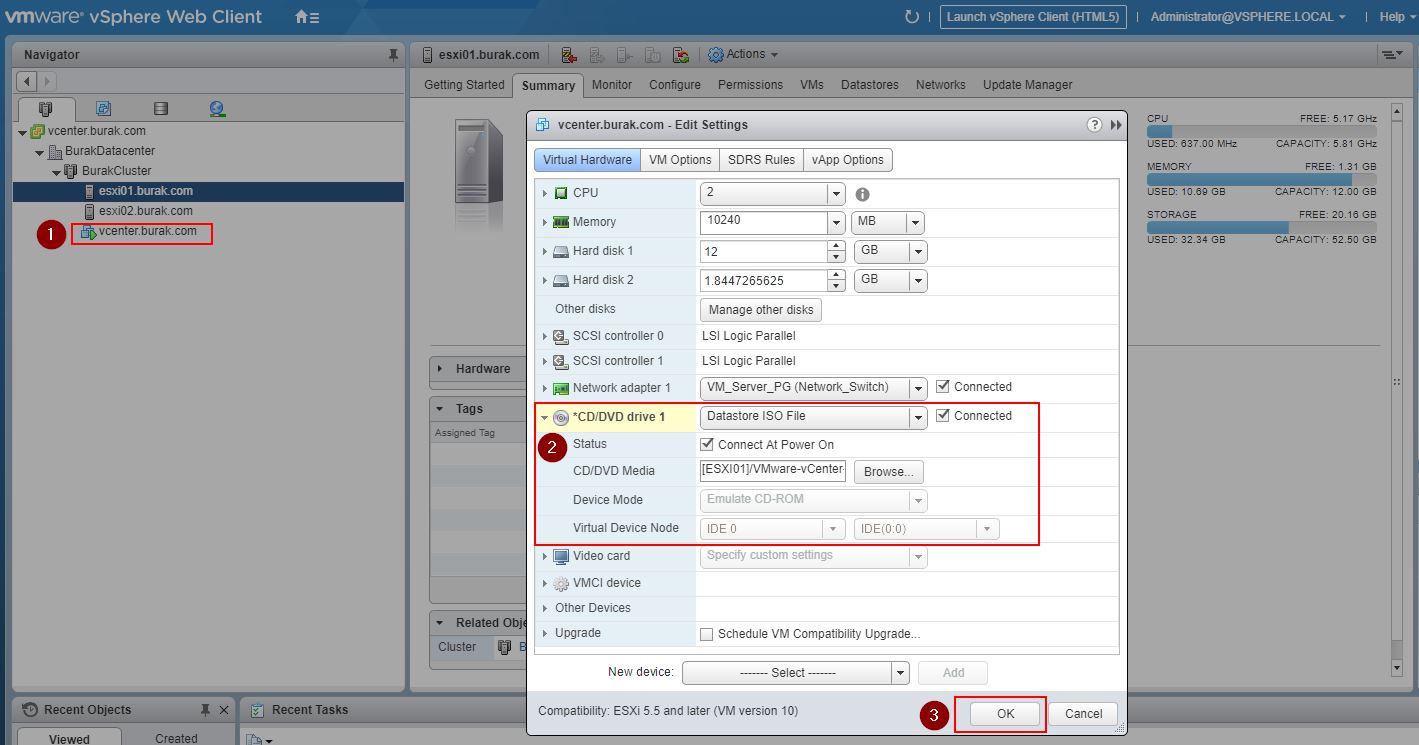The image size is (1419, 745).
Task: Open the Configure tab
Action: tap(675, 85)
